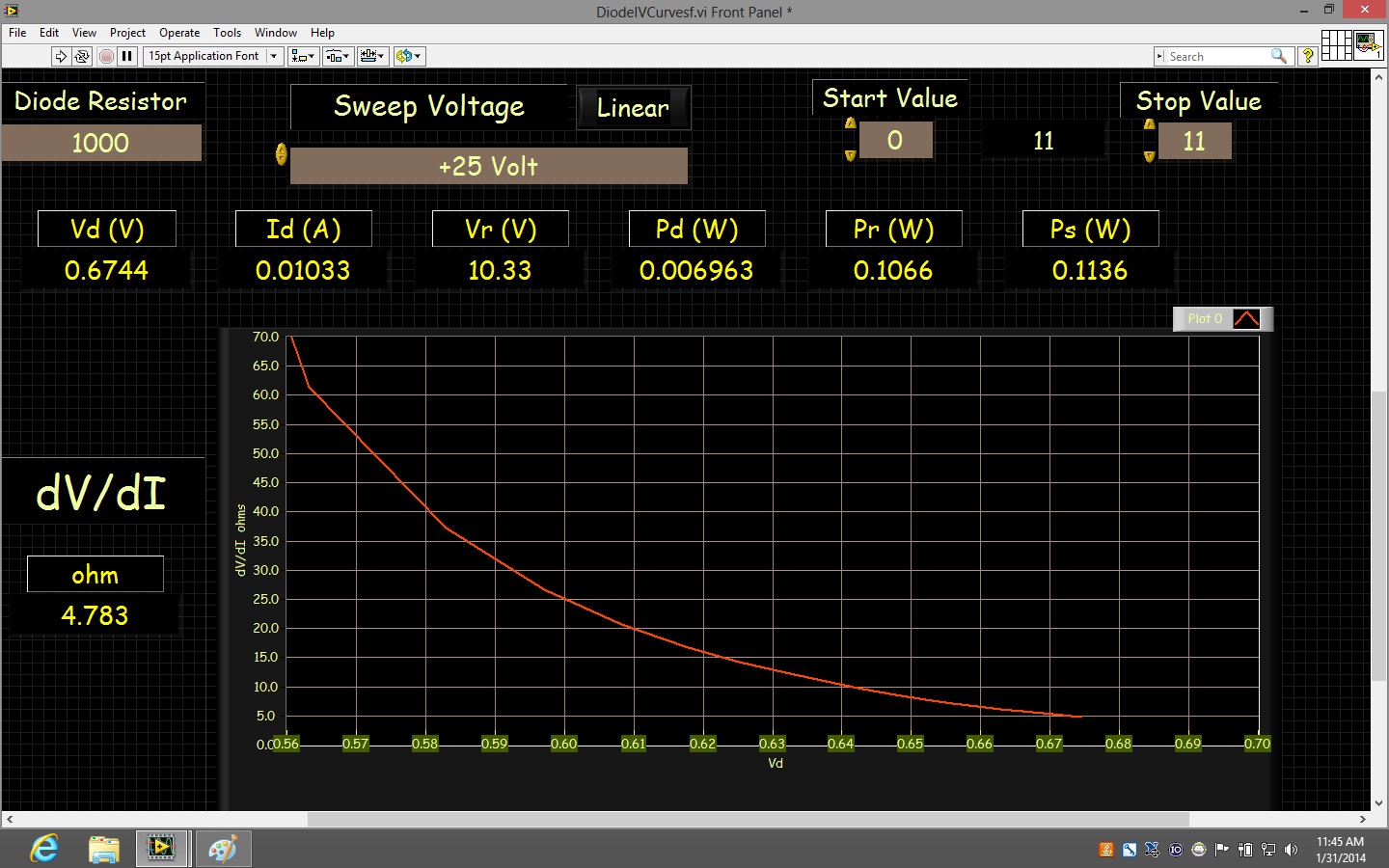Expand the Align Objects dropdown

(x=303, y=56)
